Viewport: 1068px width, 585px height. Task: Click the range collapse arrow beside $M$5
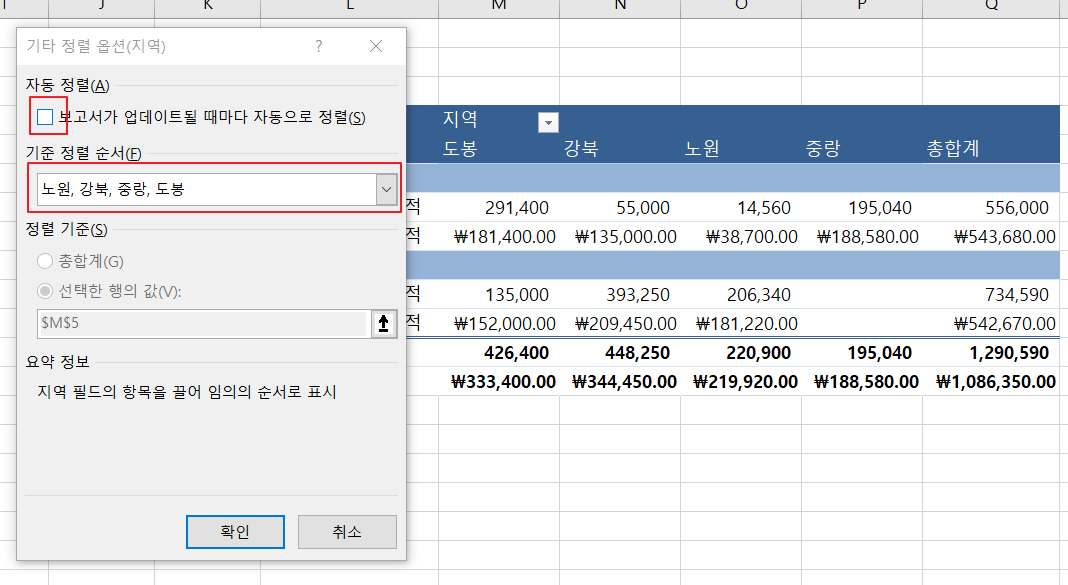[x=383, y=323]
